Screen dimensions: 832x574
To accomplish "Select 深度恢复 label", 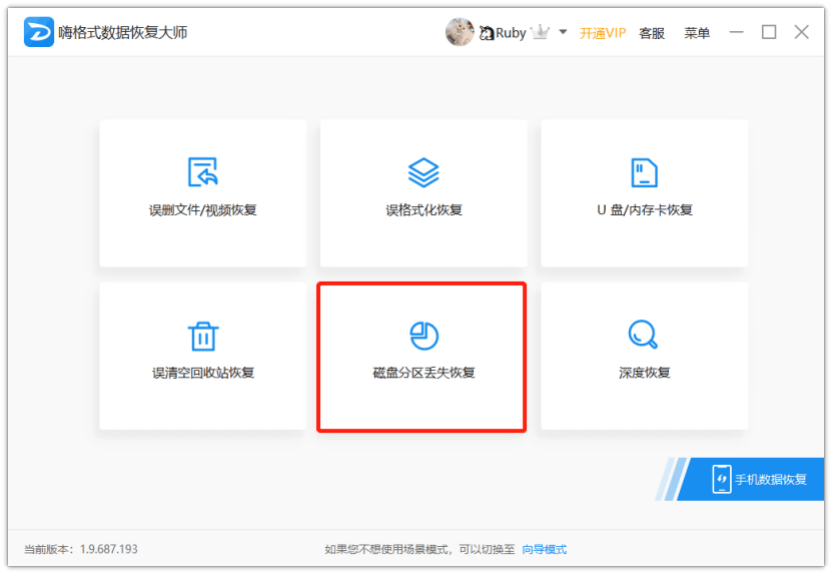I will pyautogui.click(x=644, y=373).
